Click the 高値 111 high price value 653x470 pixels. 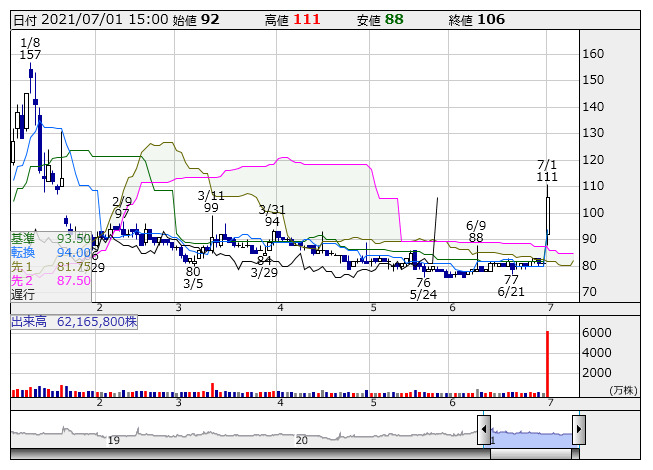click(x=292, y=20)
